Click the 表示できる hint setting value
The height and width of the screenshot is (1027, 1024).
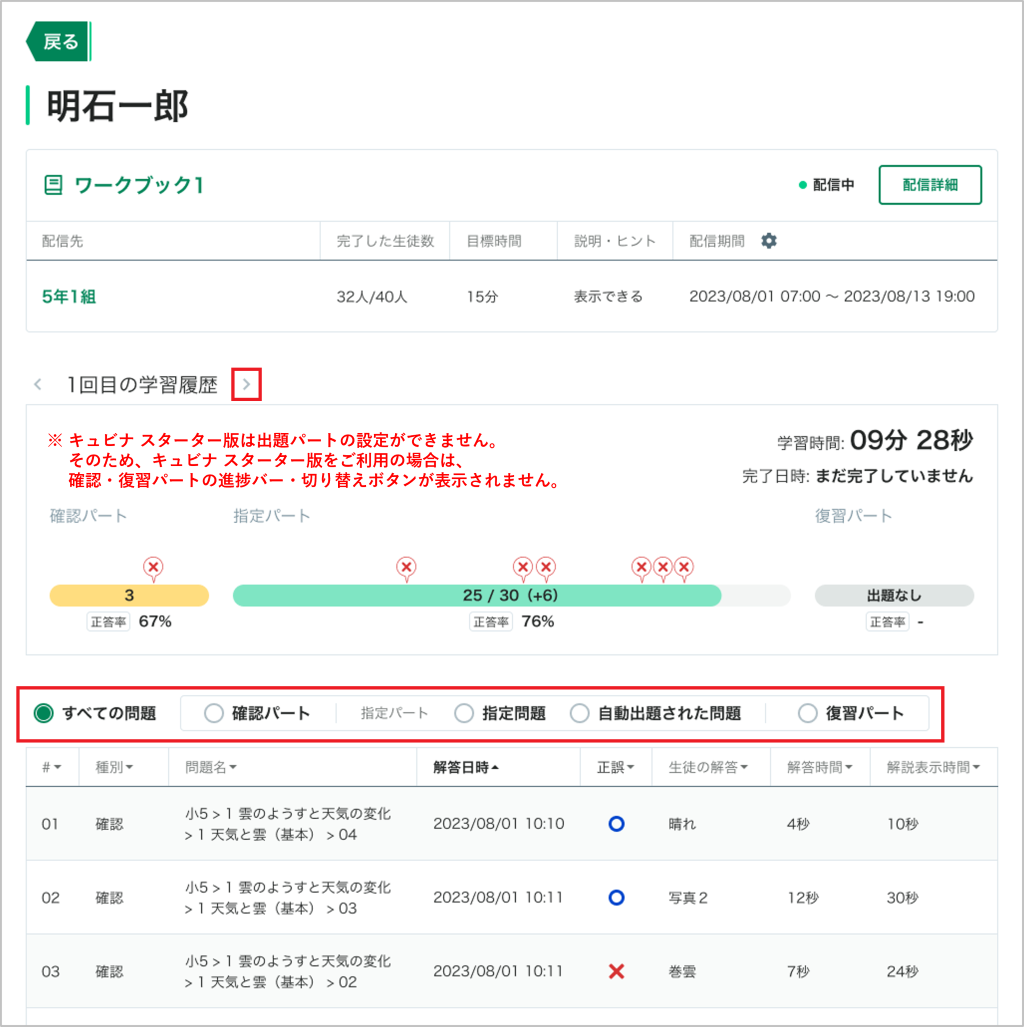point(608,297)
